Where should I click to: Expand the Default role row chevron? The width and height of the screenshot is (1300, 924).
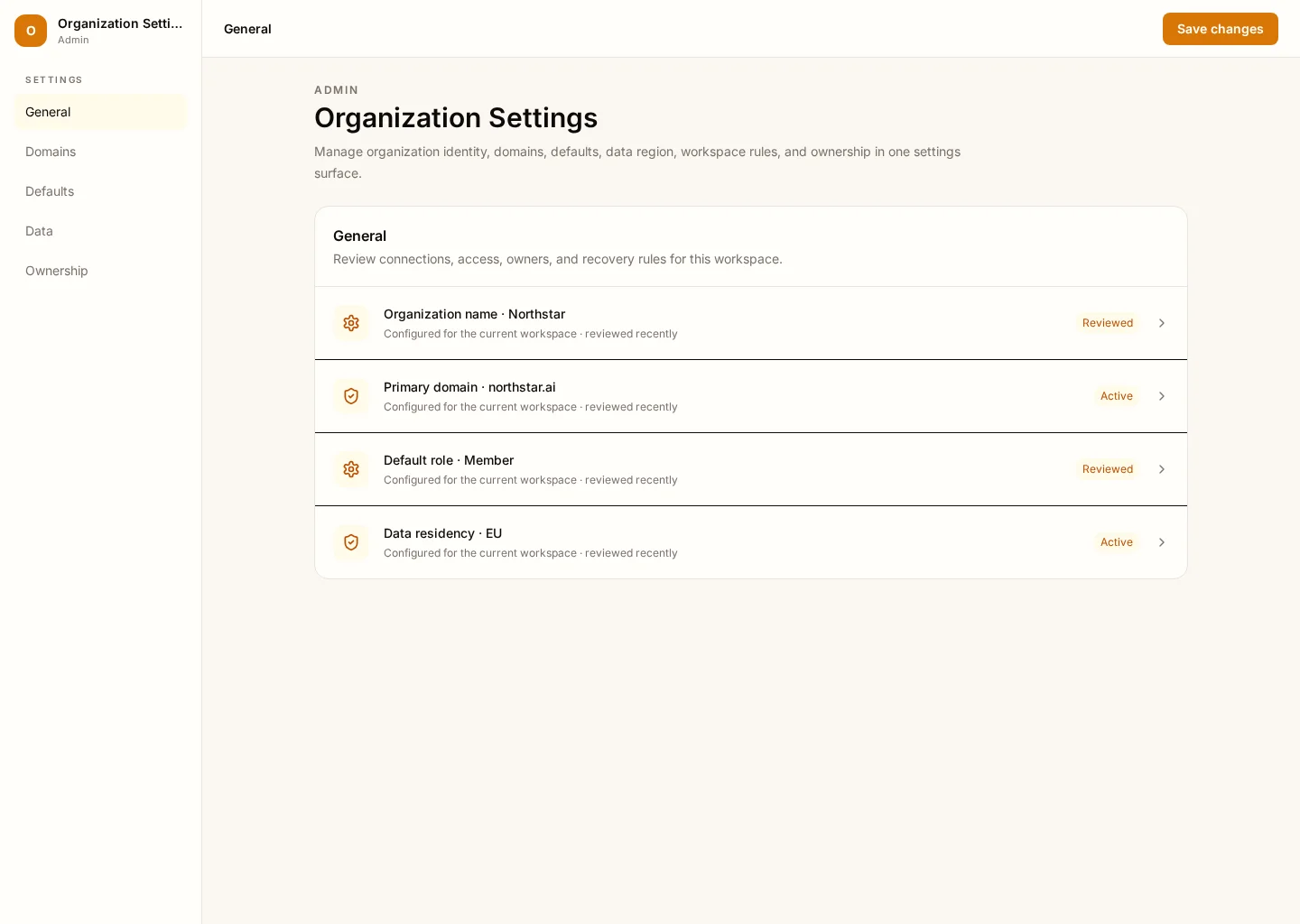coord(1162,469)
